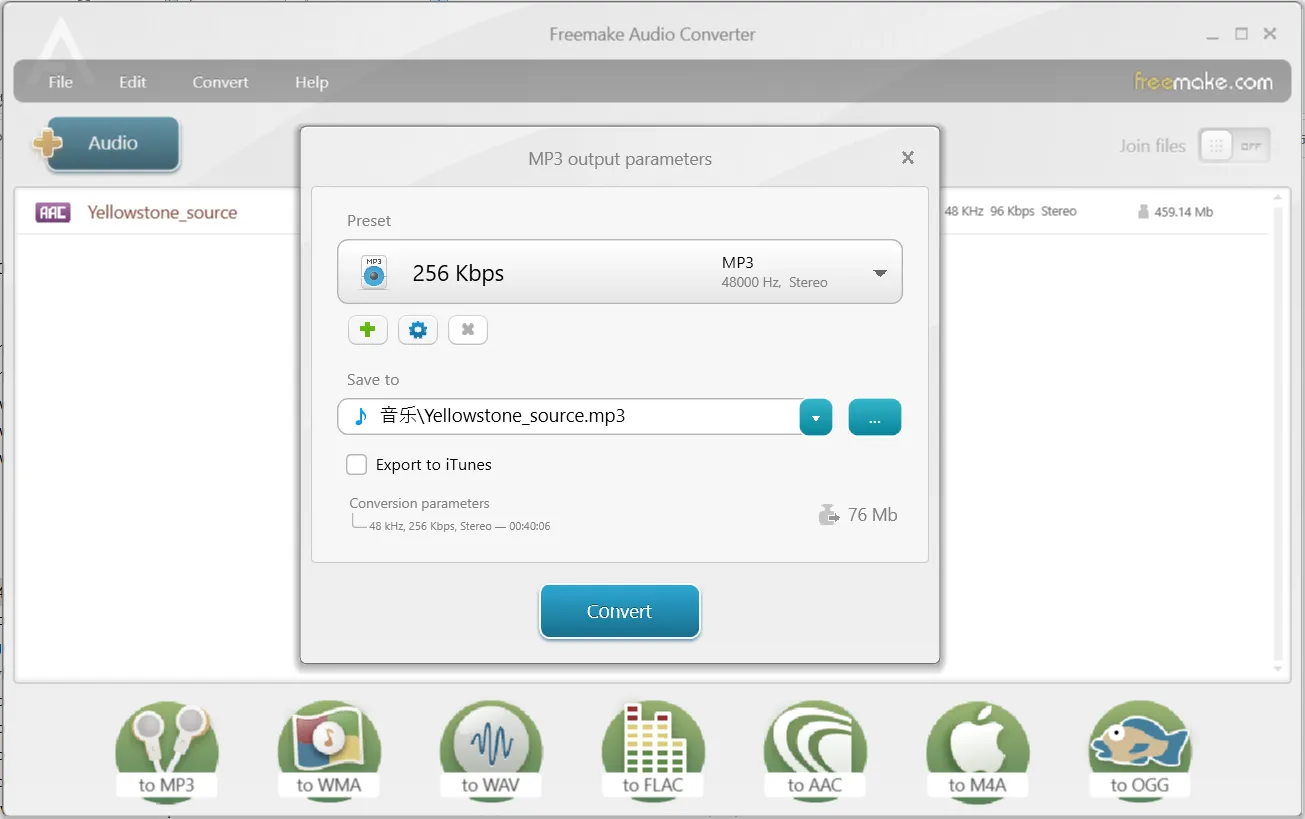Select the to WMA converter icon
Viewport: 1305px width, 819px height.
329,751
